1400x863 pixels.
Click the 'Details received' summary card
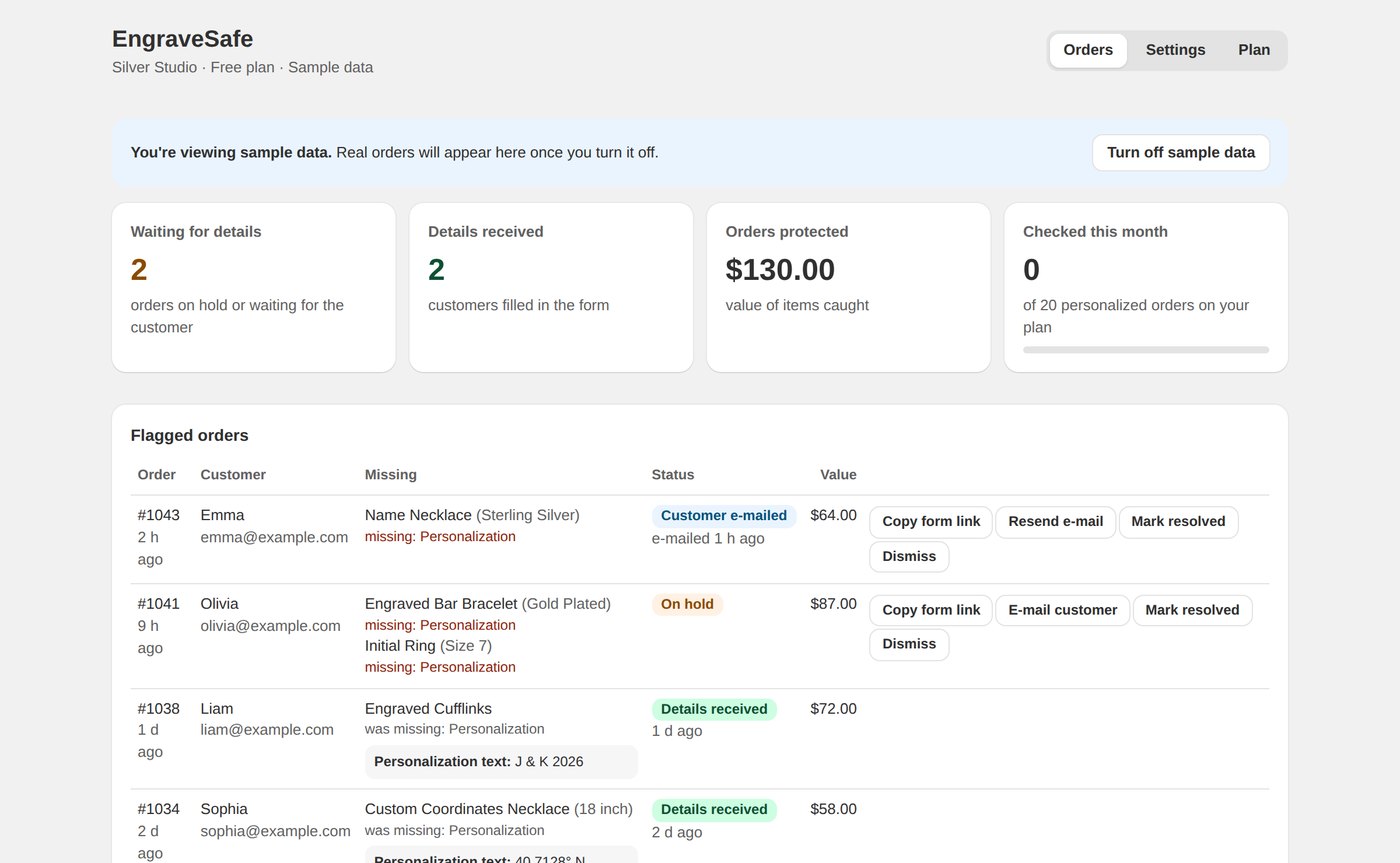pos(551,288)
